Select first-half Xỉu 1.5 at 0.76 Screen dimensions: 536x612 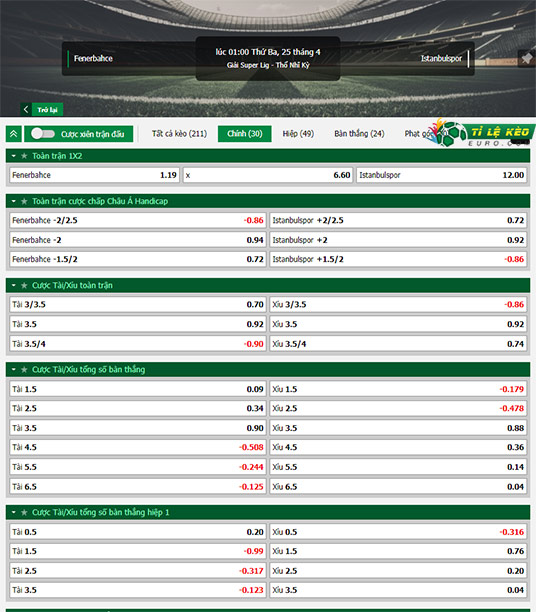(398, 551)
